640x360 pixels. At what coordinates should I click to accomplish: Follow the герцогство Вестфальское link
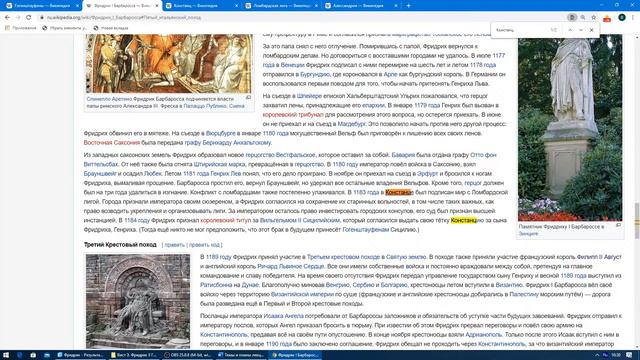click(x=280, y=155)
